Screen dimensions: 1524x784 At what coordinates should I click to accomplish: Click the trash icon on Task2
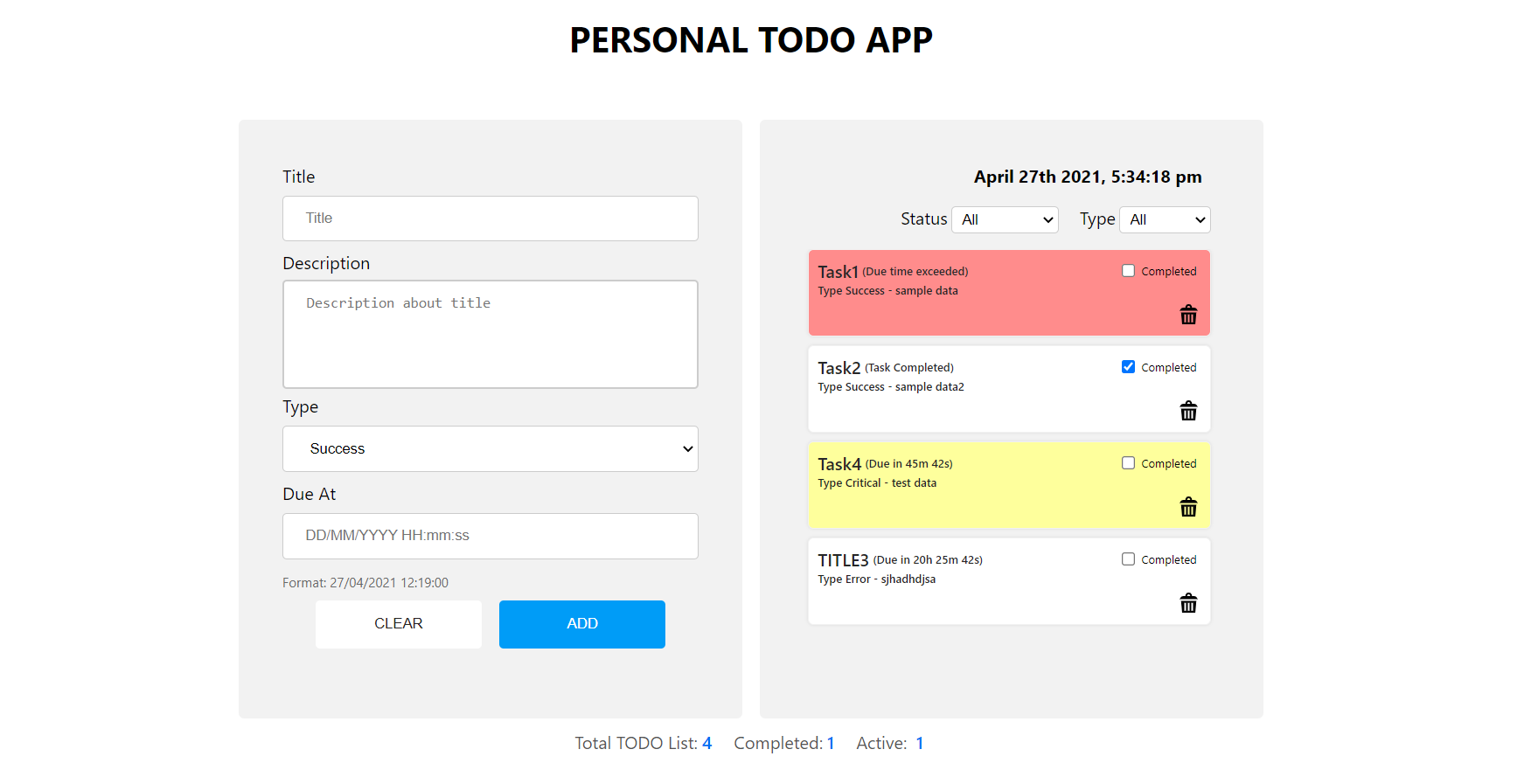click(1188, 411)
